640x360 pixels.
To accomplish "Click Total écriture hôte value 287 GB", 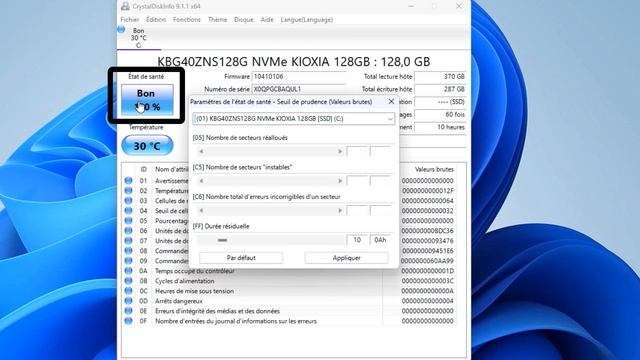I will click(440, 89).
